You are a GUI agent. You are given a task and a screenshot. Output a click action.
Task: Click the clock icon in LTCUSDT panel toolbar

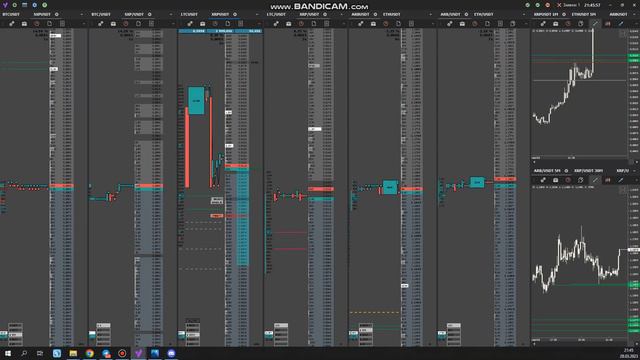(x=215, y=24)
